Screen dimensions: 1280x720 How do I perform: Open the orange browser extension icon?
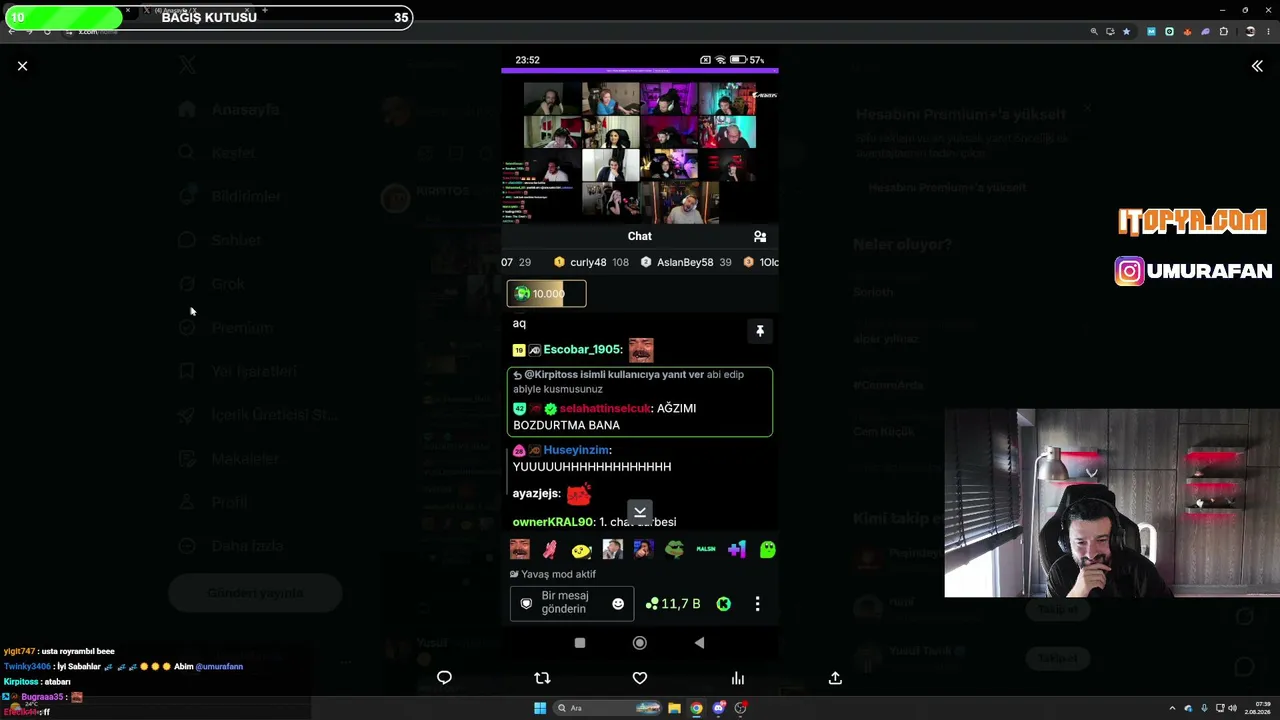point(1187,32)
